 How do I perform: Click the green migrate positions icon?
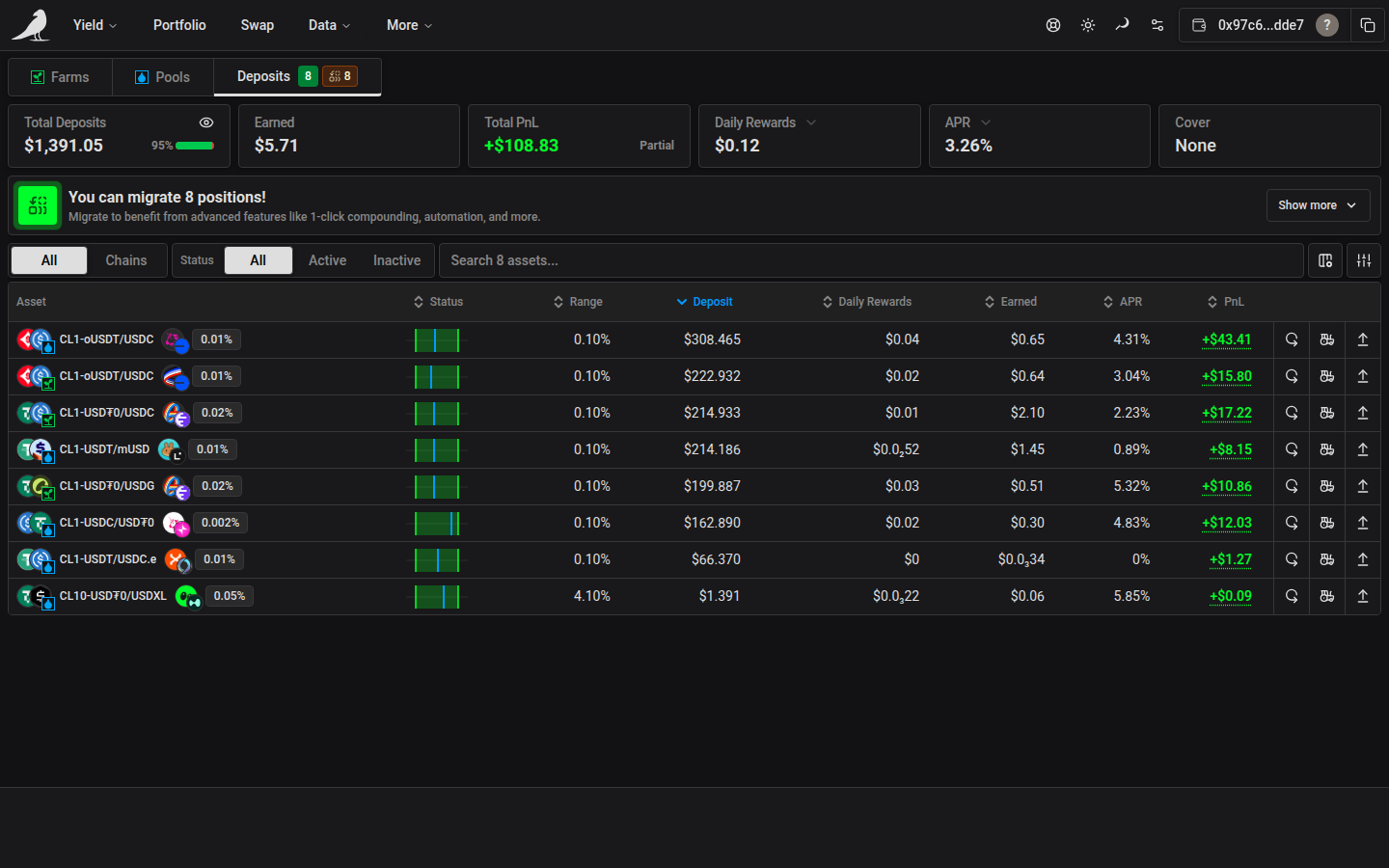pos(38,205)
